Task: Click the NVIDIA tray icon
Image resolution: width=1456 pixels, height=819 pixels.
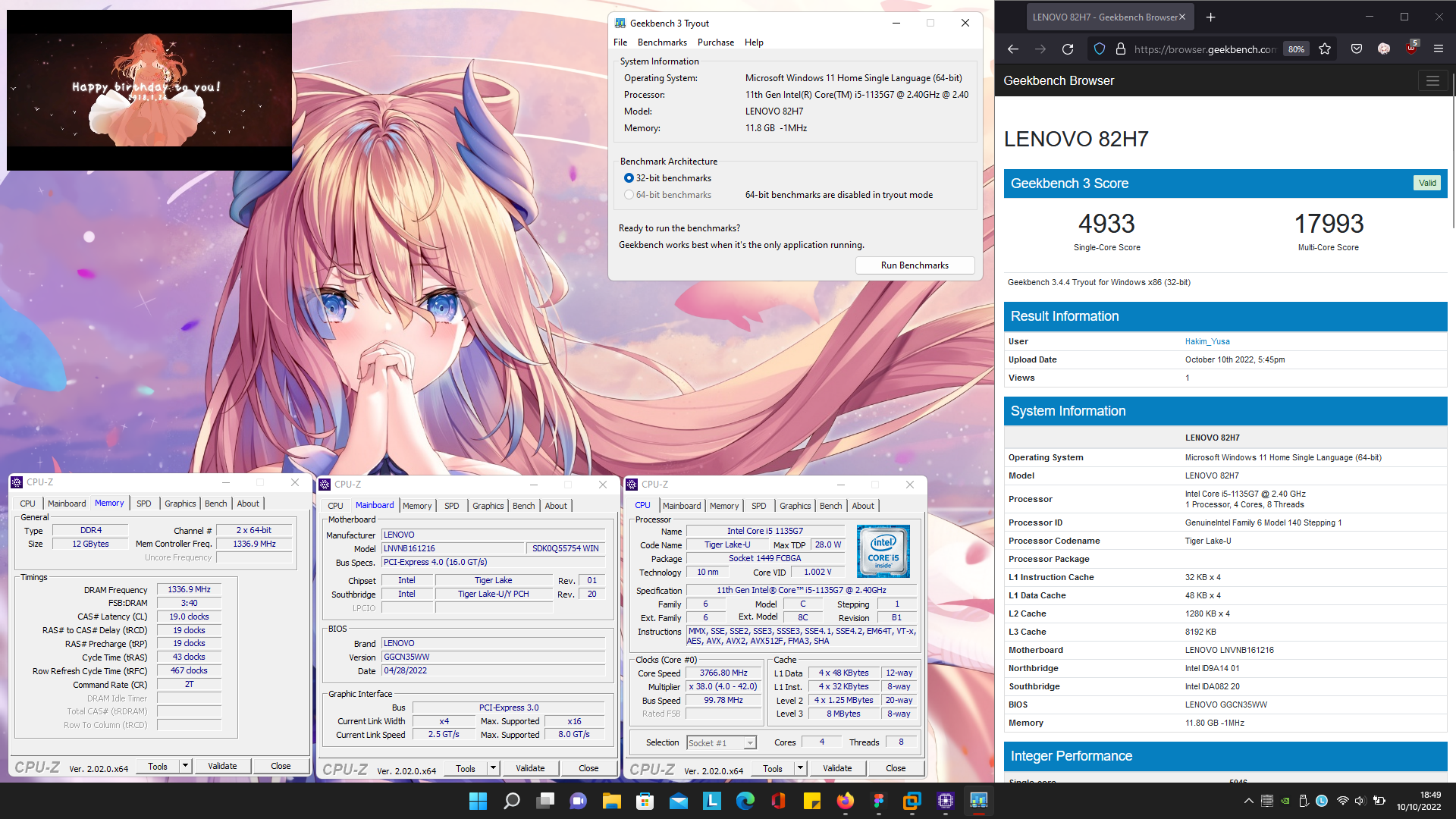Action: (1285, 801)
